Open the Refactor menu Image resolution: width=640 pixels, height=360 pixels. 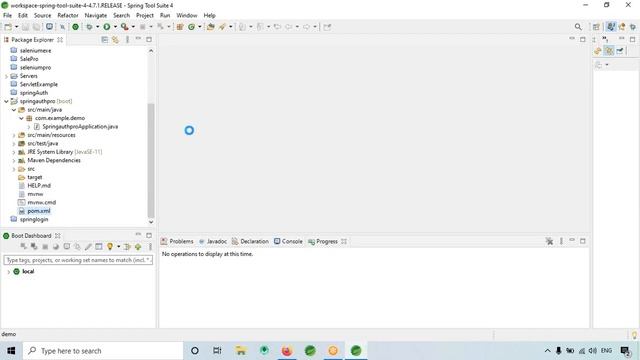click(68, 15)
